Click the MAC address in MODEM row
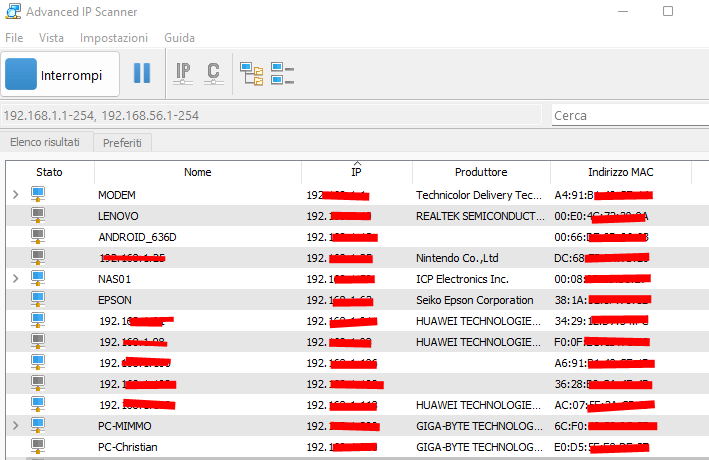709x460 pixels. [604, 195]
